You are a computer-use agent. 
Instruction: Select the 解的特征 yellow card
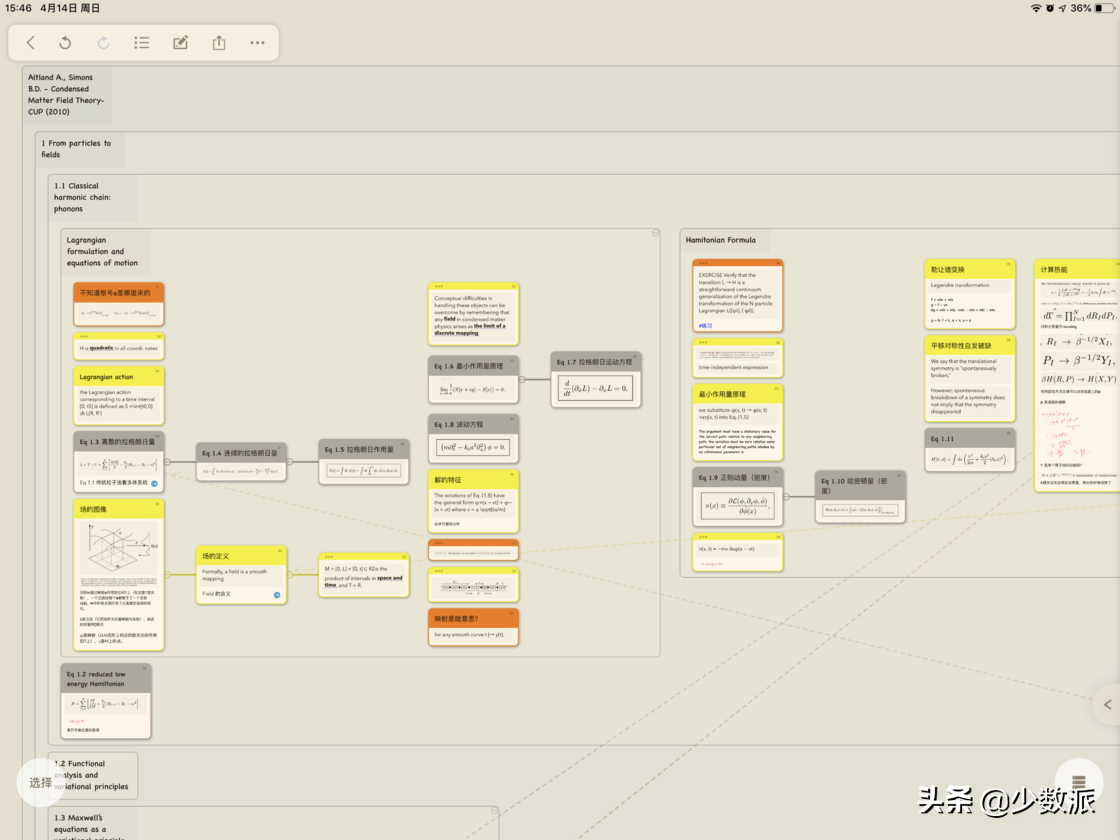[x=473, y=501]
